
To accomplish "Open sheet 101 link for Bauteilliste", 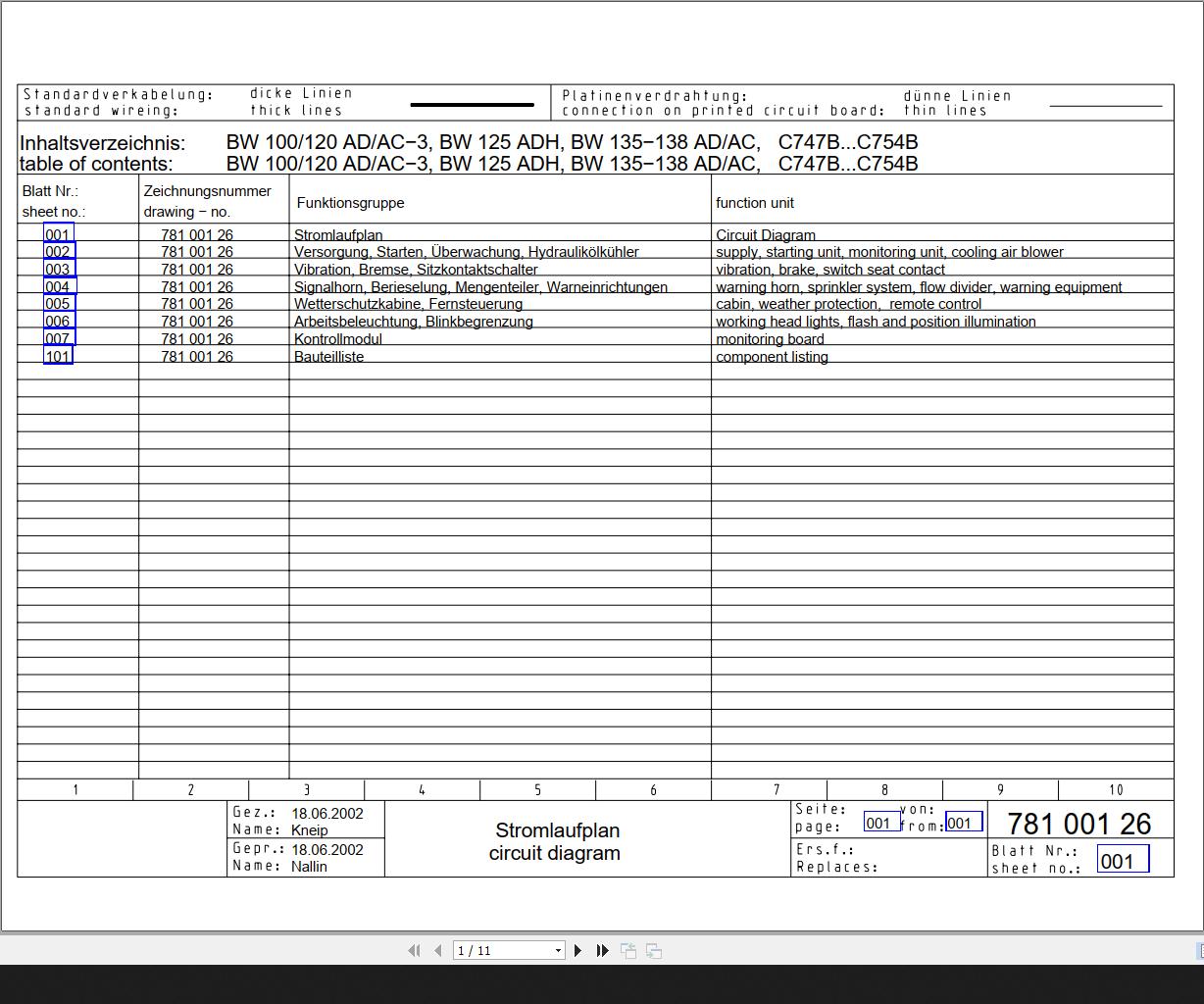I will click(x=58, y=356).
